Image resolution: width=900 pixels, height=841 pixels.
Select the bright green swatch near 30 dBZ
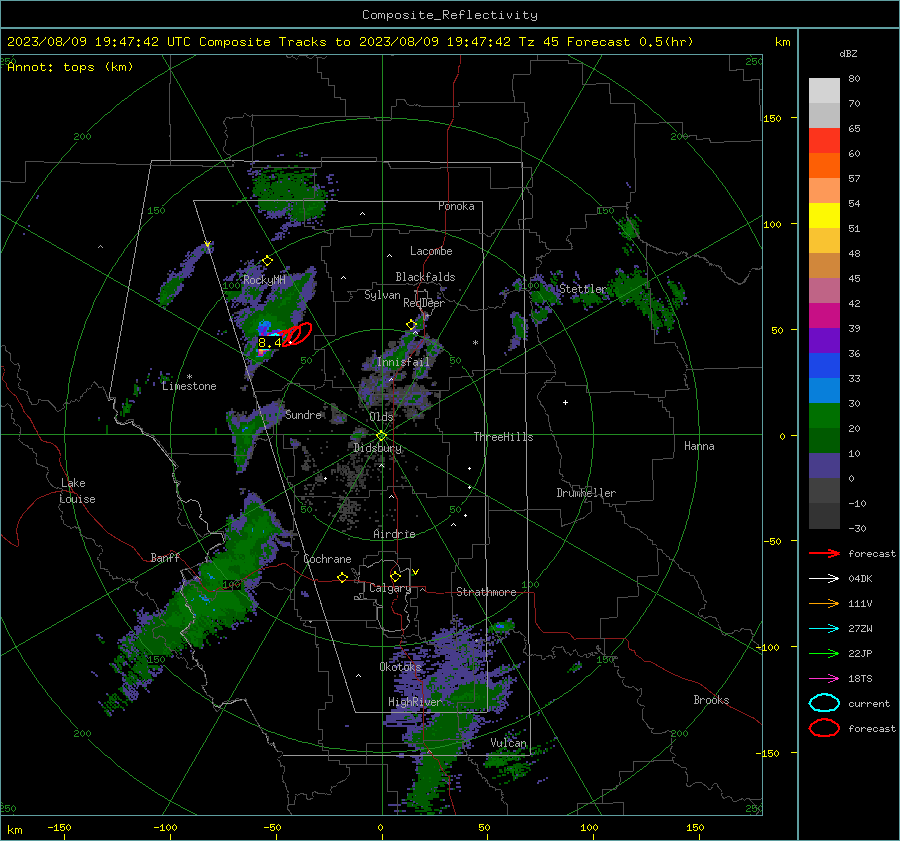click(x=824, y=415)
